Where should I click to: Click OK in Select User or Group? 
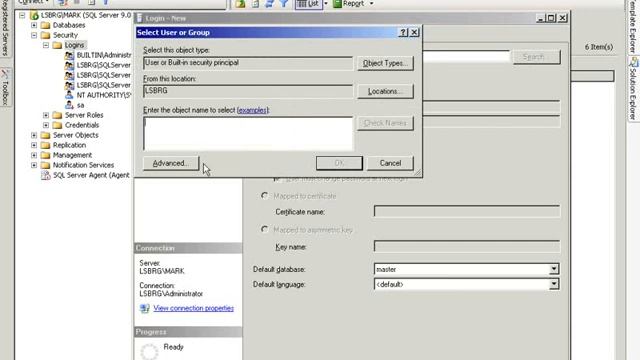click(x=339, y=163)
